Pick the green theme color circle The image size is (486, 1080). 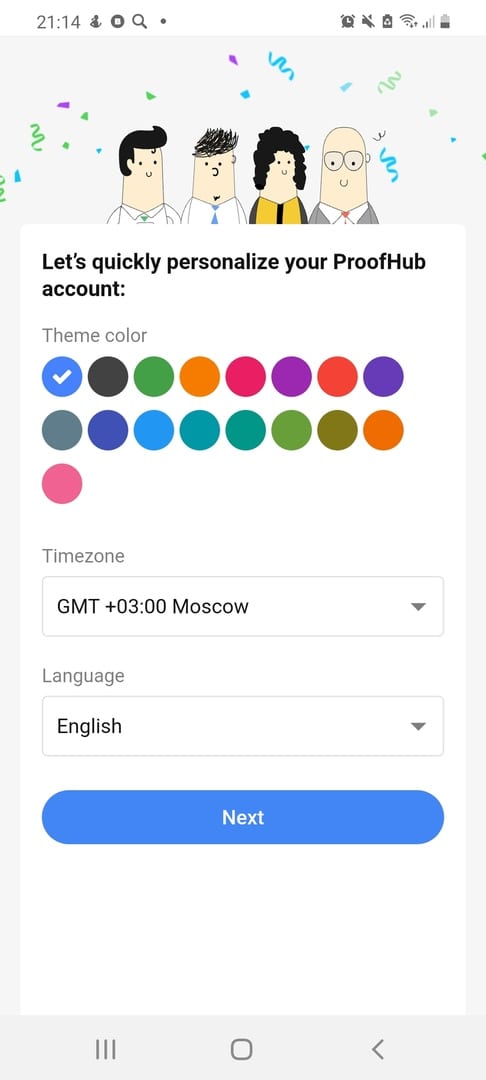click(x=154, y=376)
